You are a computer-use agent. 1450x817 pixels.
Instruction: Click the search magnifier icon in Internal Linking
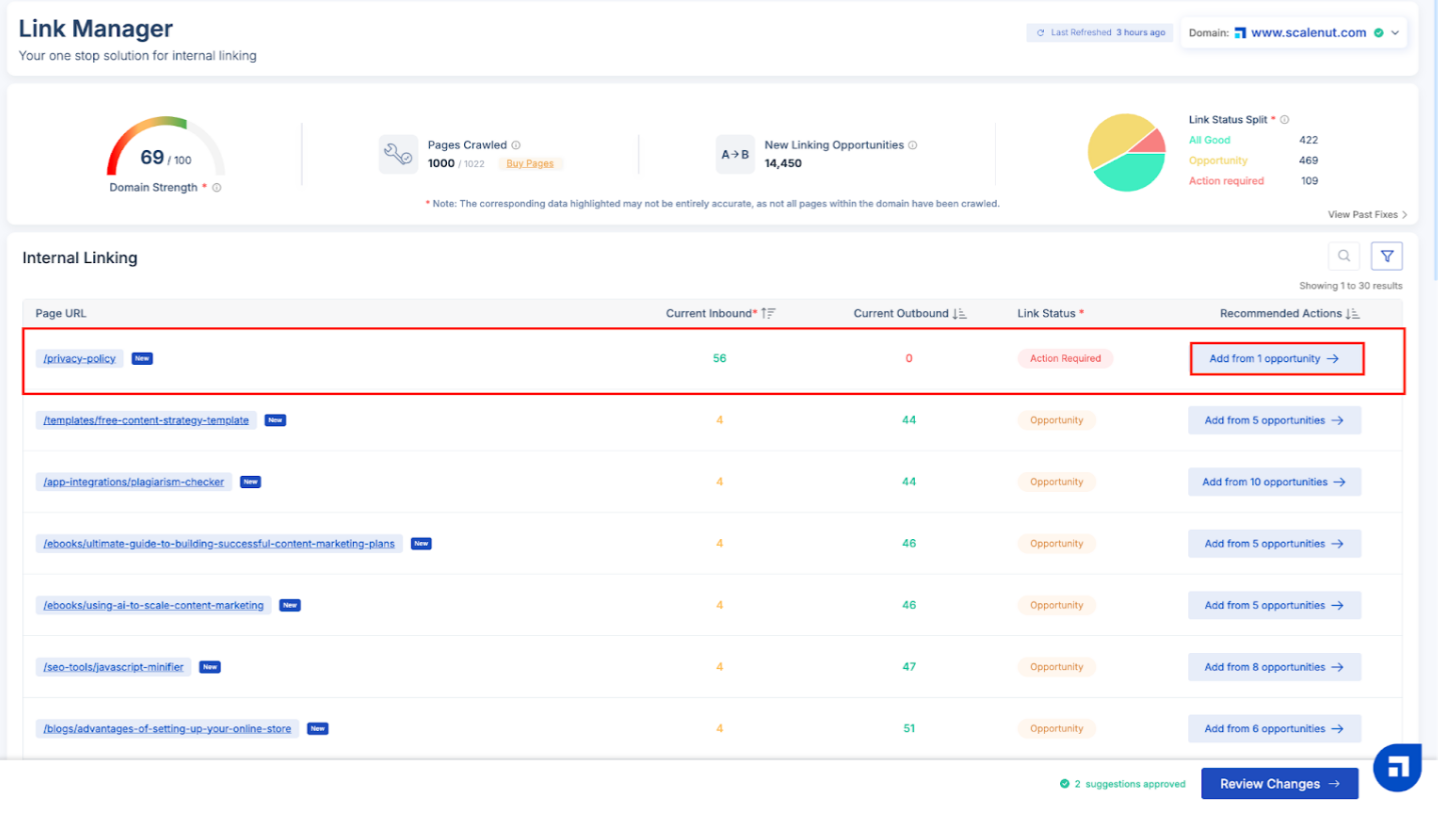click(x=1343, y=257)
